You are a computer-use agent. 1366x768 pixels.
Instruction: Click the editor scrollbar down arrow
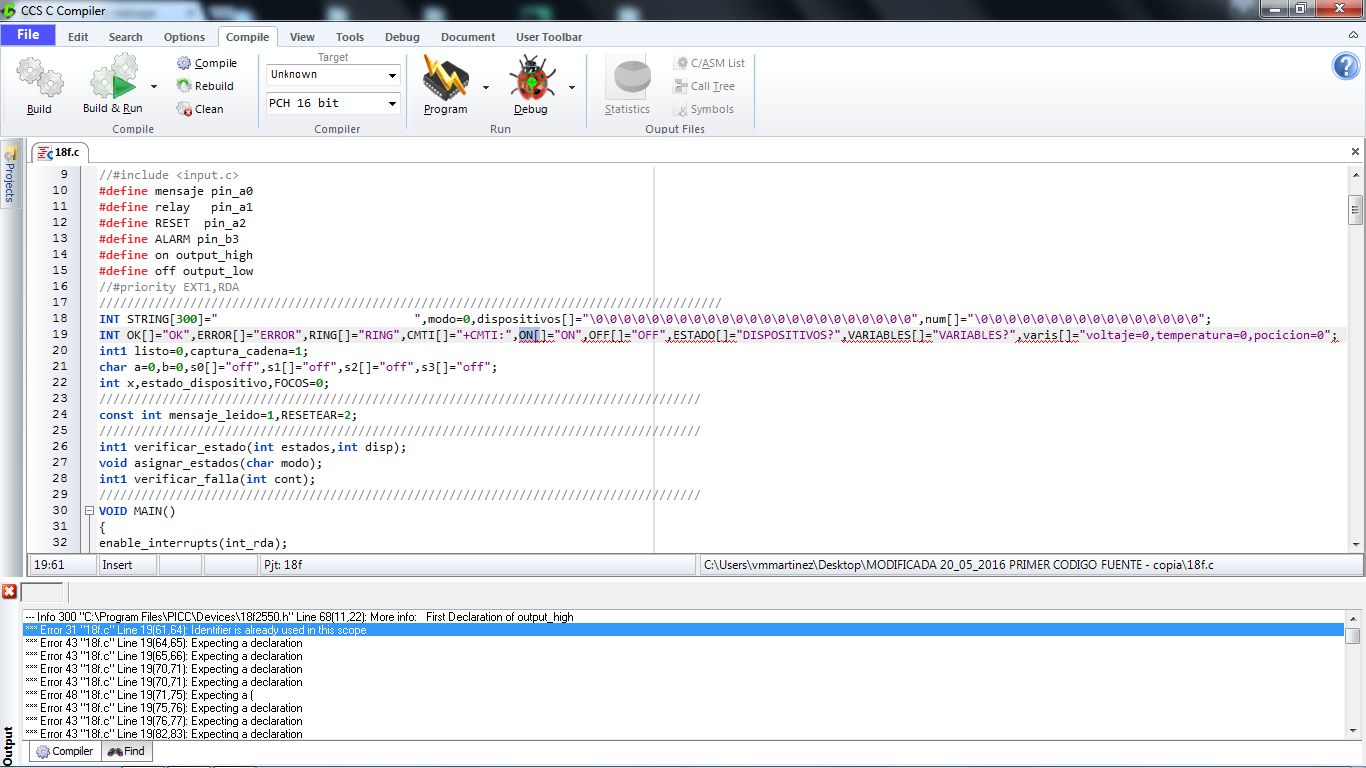(1356, 545)
